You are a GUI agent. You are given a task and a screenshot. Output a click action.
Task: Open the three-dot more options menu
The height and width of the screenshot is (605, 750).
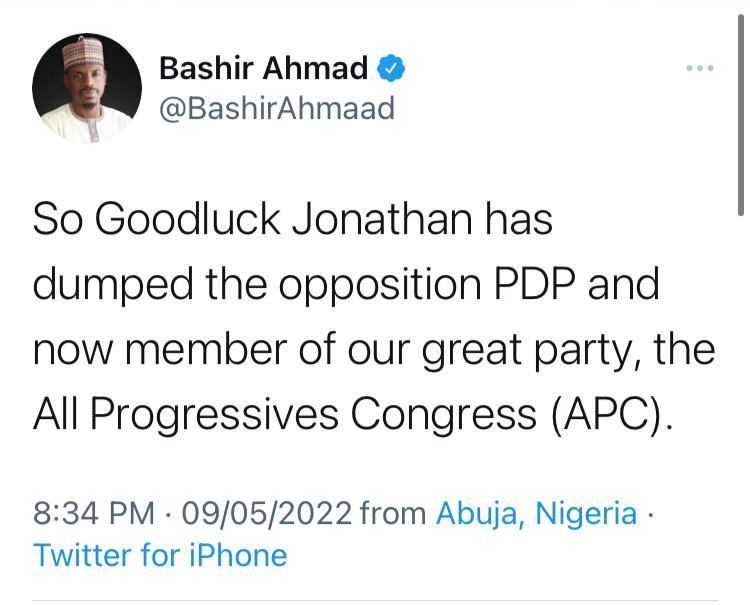[x=700, y=69]
